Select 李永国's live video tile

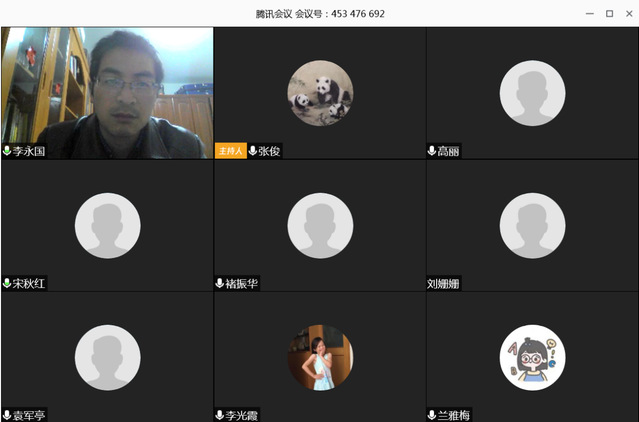pyautogui.click(x=107, y=90)
